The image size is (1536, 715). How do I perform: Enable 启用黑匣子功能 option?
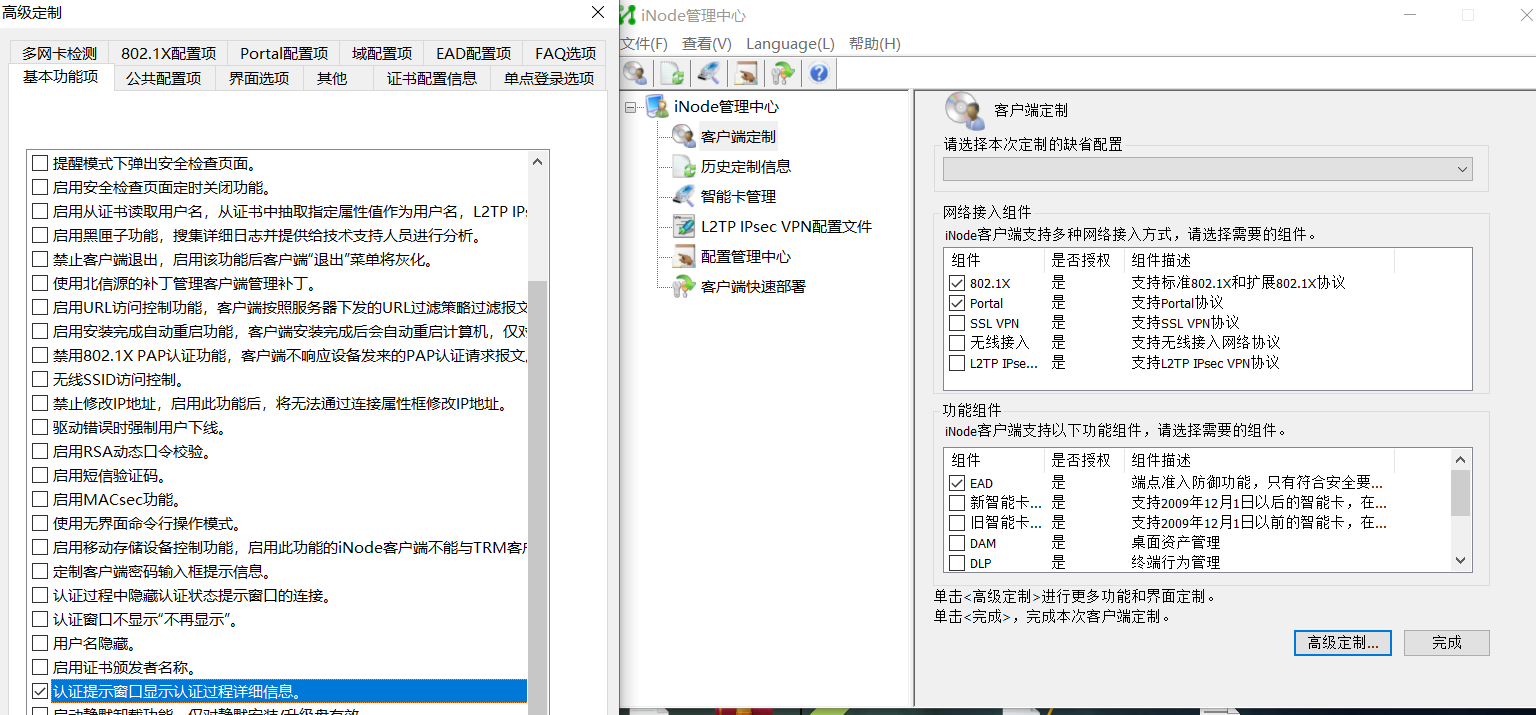tap(40, 235)
